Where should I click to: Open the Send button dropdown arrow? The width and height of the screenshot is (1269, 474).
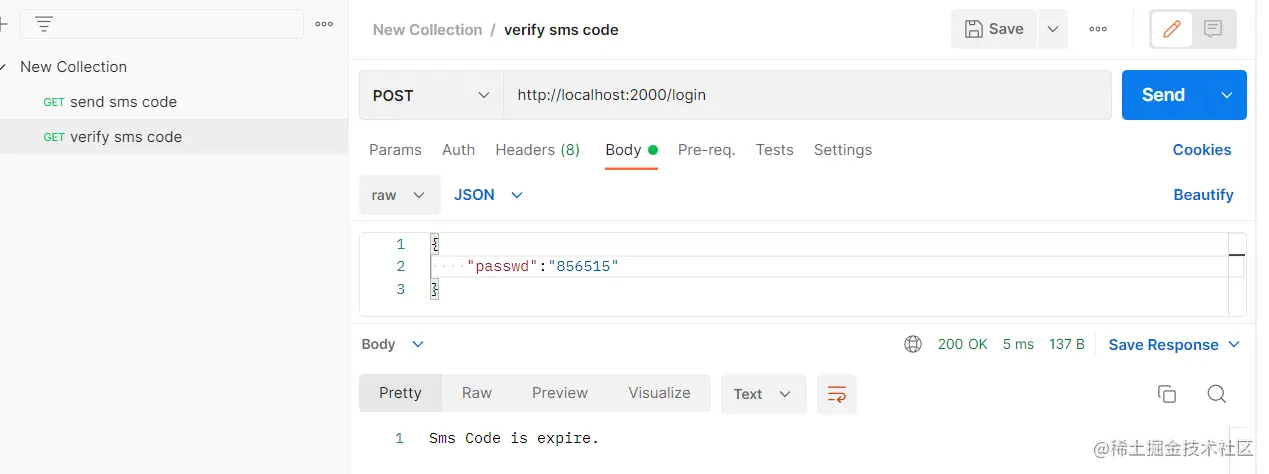(x=1227, y=95)
